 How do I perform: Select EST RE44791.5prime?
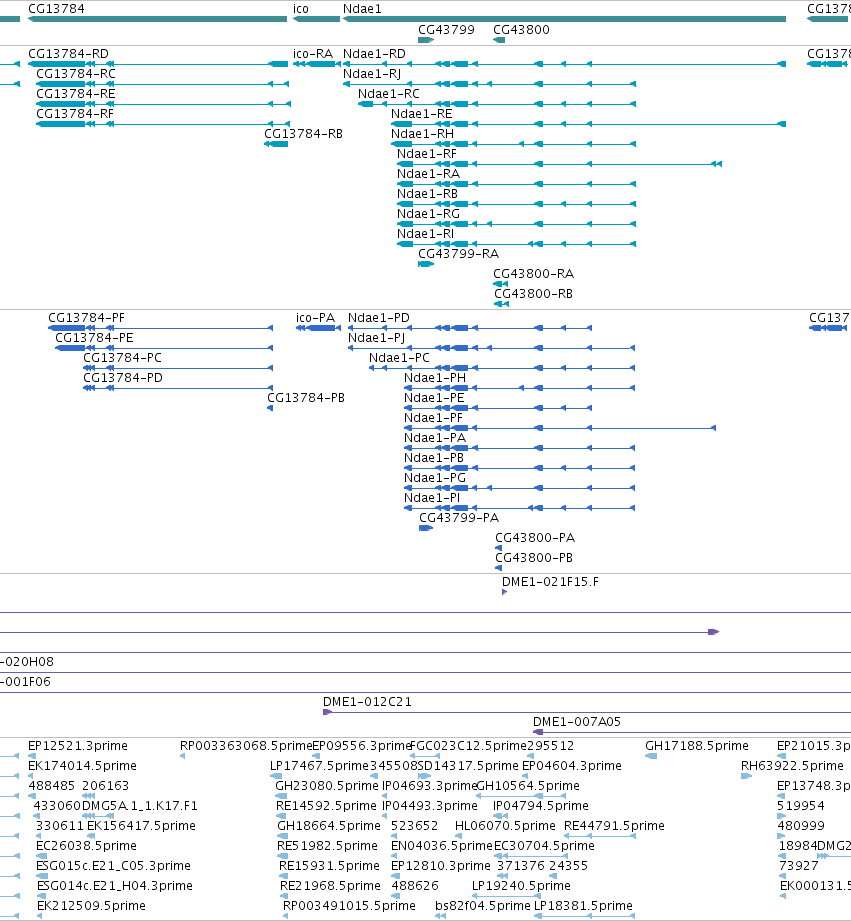(614, 825)
